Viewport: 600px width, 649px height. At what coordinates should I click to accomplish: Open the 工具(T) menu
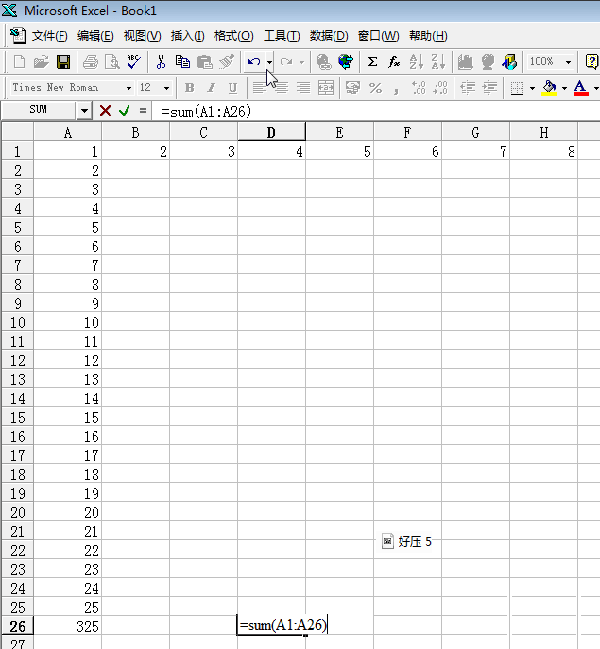(x=282, y=36)
